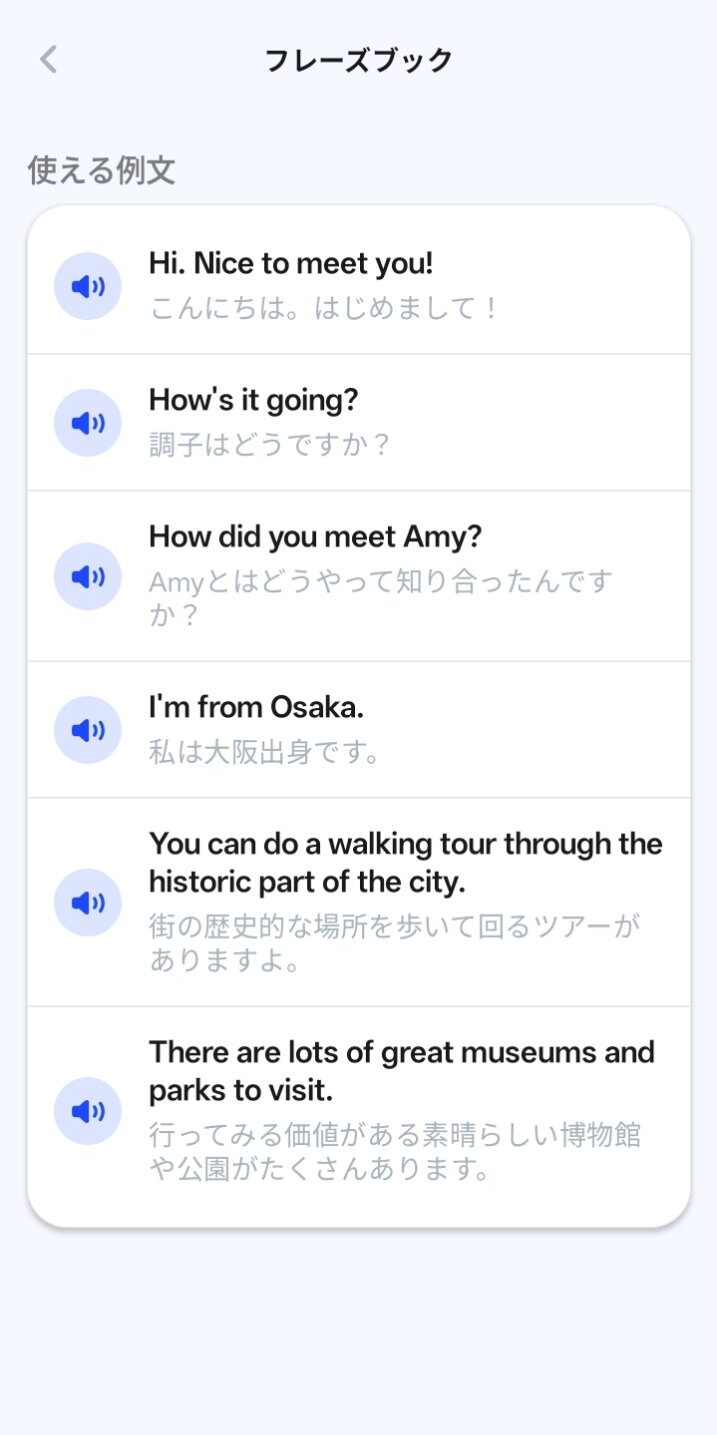Image resolution: width=717 pixels, height=1435 pixels.
Task: Tap the Japanese translation mentioning Amy
Action: pyautogui.click(x=380, y=597)
